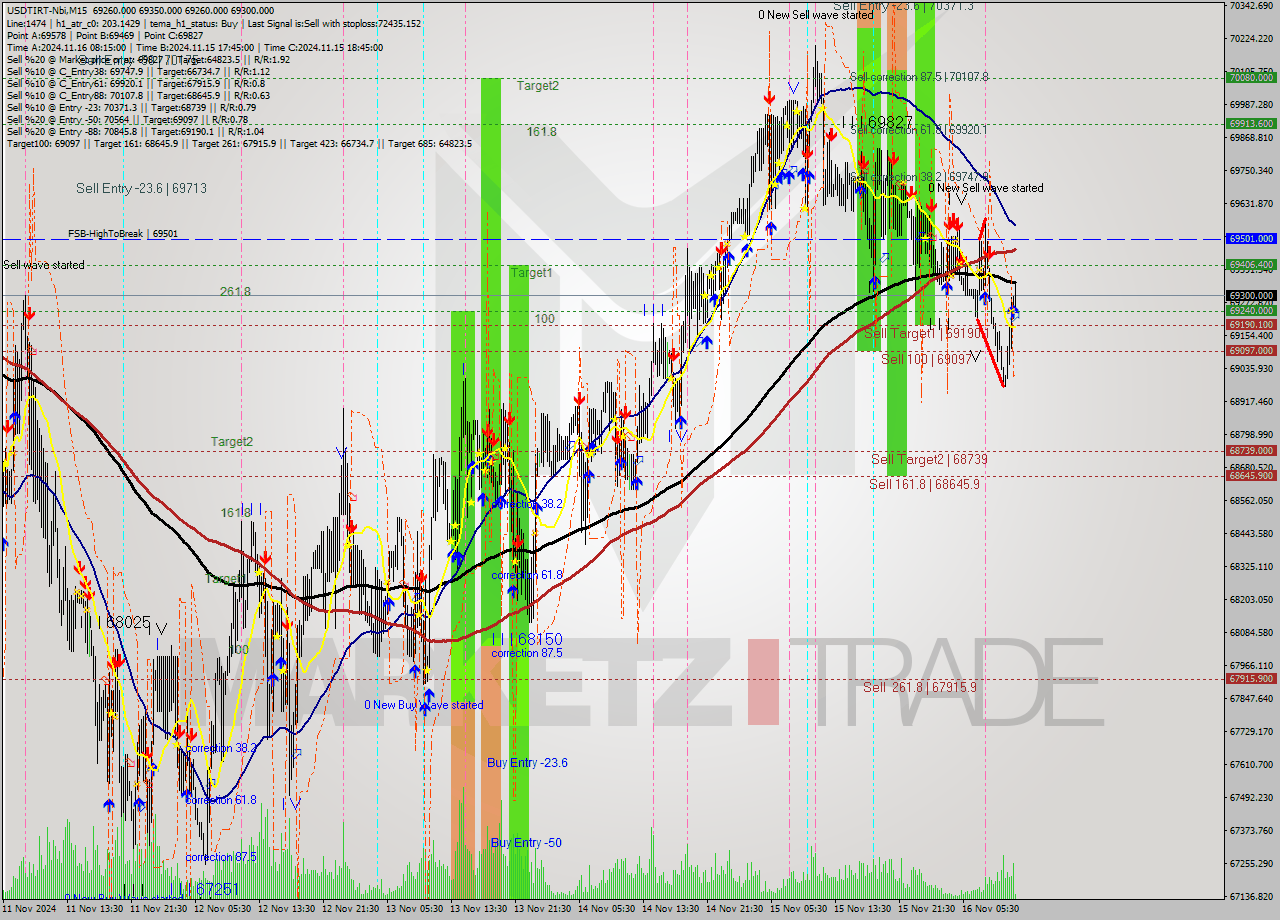The height and width of the screenshot is (920, 1280).
Task: Click the 70080.000 green price tag
Action: (x=1251, y=77)
